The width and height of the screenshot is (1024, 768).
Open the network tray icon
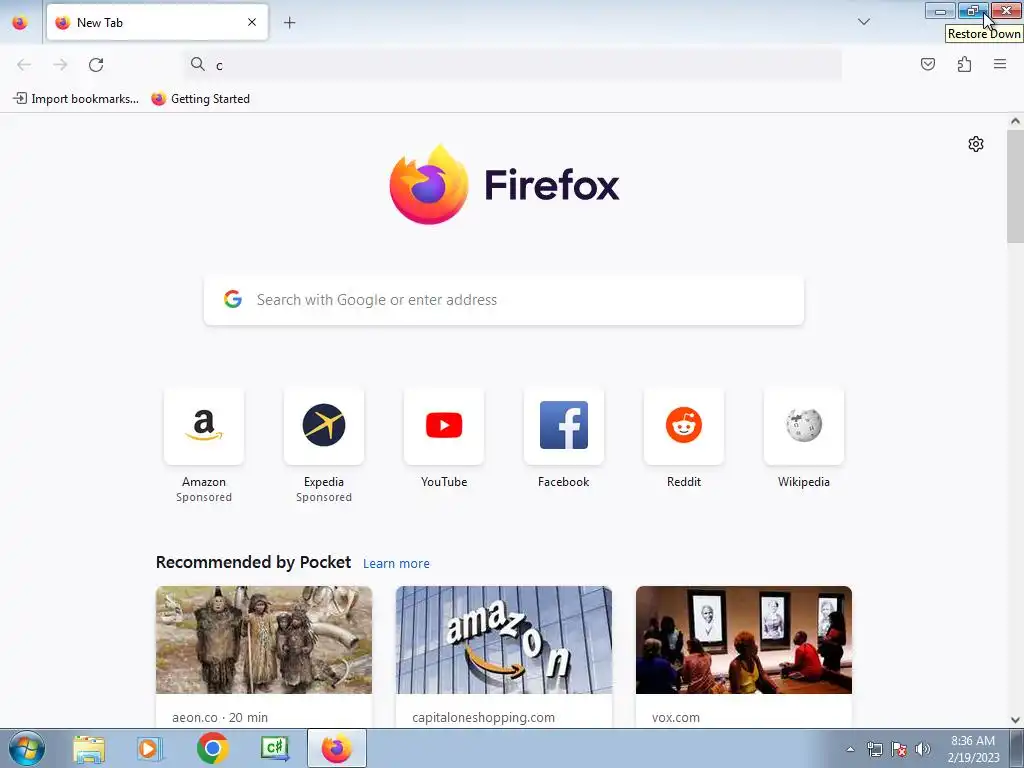click(874, 749)
